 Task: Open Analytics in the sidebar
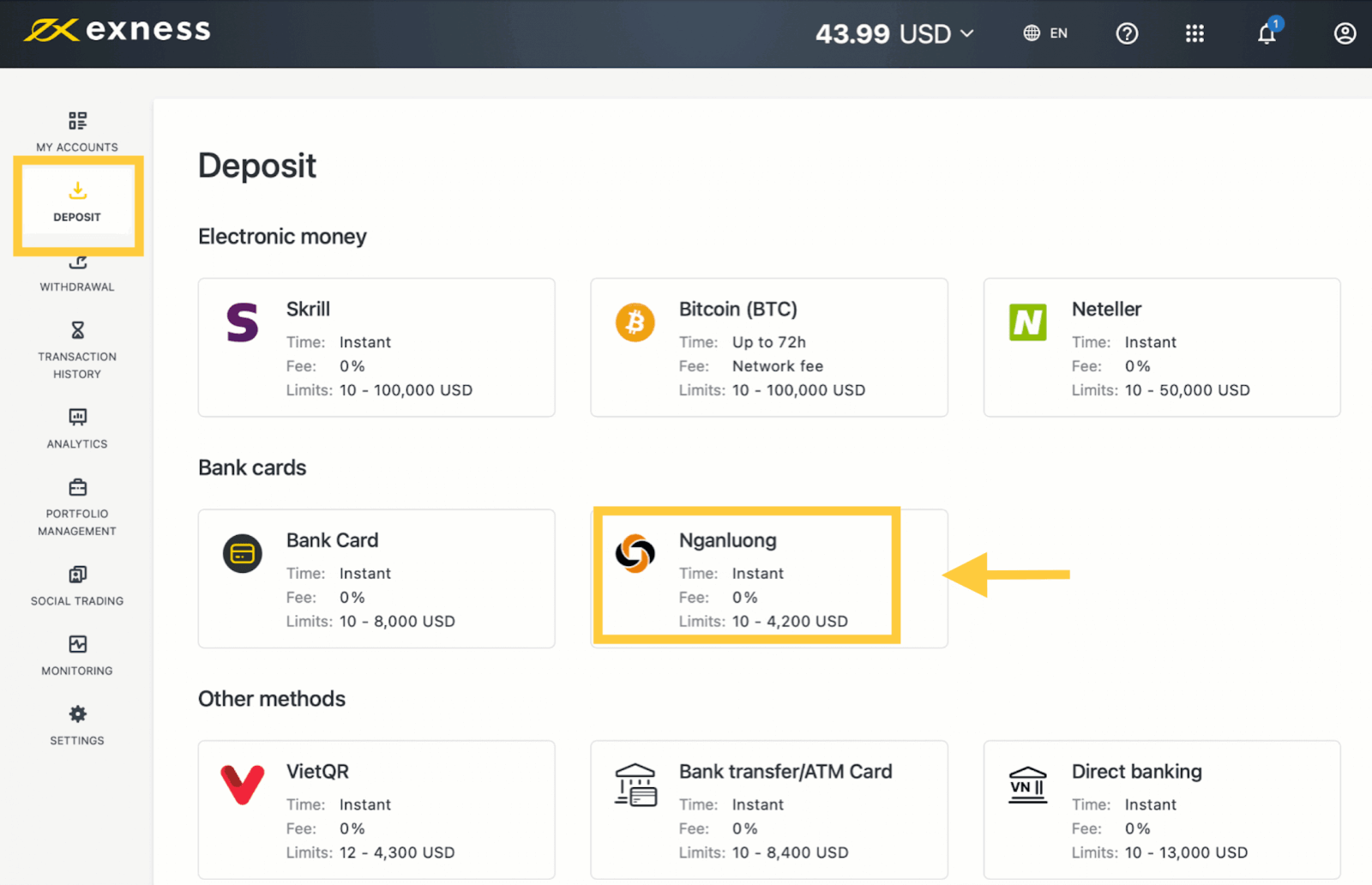click(77, 429)
